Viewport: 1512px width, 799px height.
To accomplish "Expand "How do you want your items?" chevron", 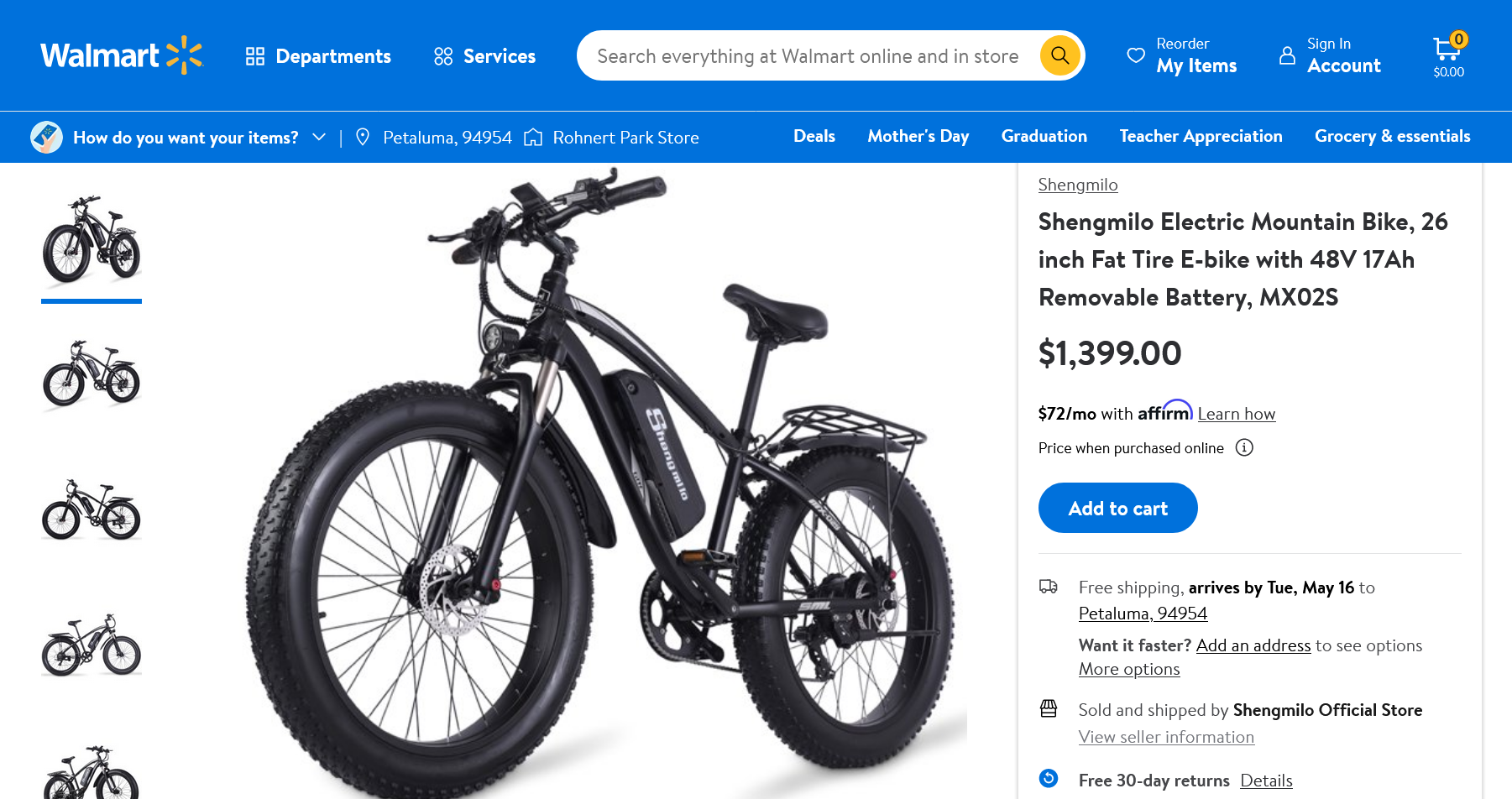I will (x=319, y=137).
